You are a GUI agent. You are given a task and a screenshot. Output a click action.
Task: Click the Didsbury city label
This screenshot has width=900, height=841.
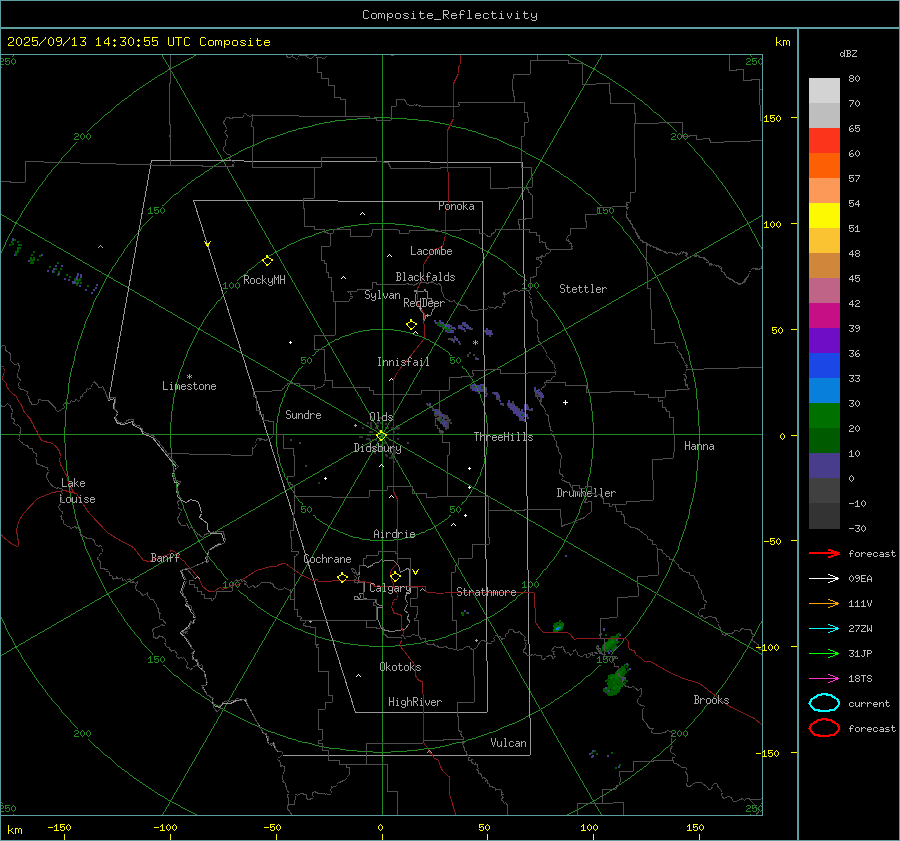pos(377,448)
